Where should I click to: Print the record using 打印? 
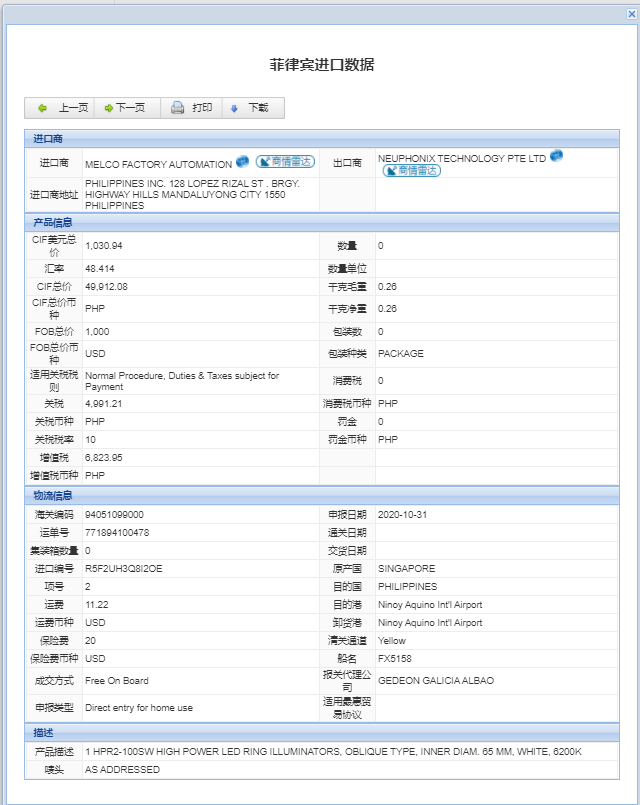[191, 108]
